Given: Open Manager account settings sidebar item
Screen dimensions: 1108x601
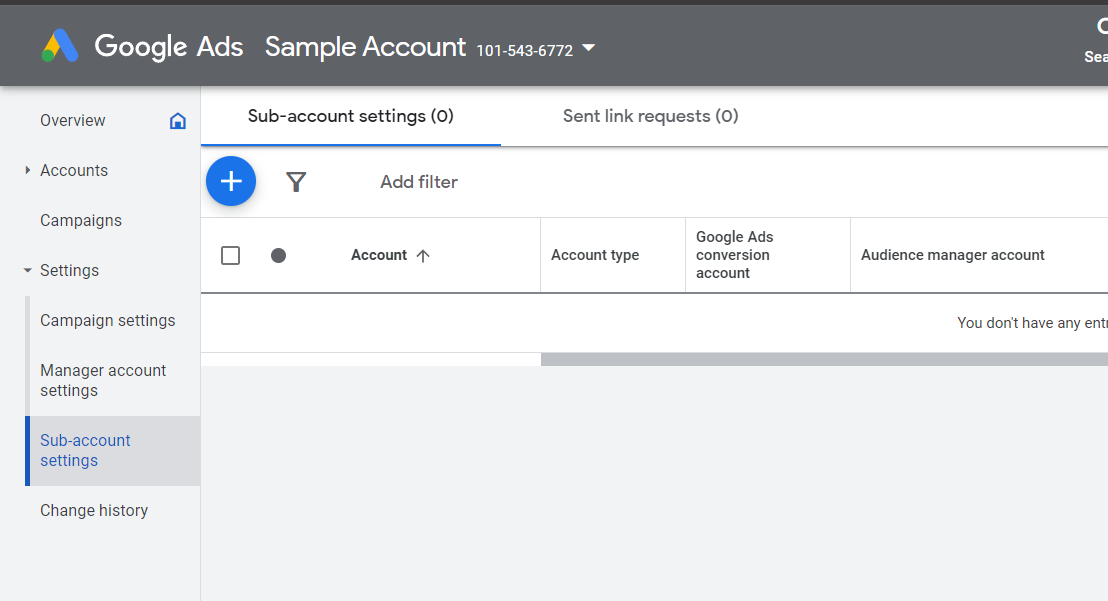Looking at the screenshot, I should point(103,381).
